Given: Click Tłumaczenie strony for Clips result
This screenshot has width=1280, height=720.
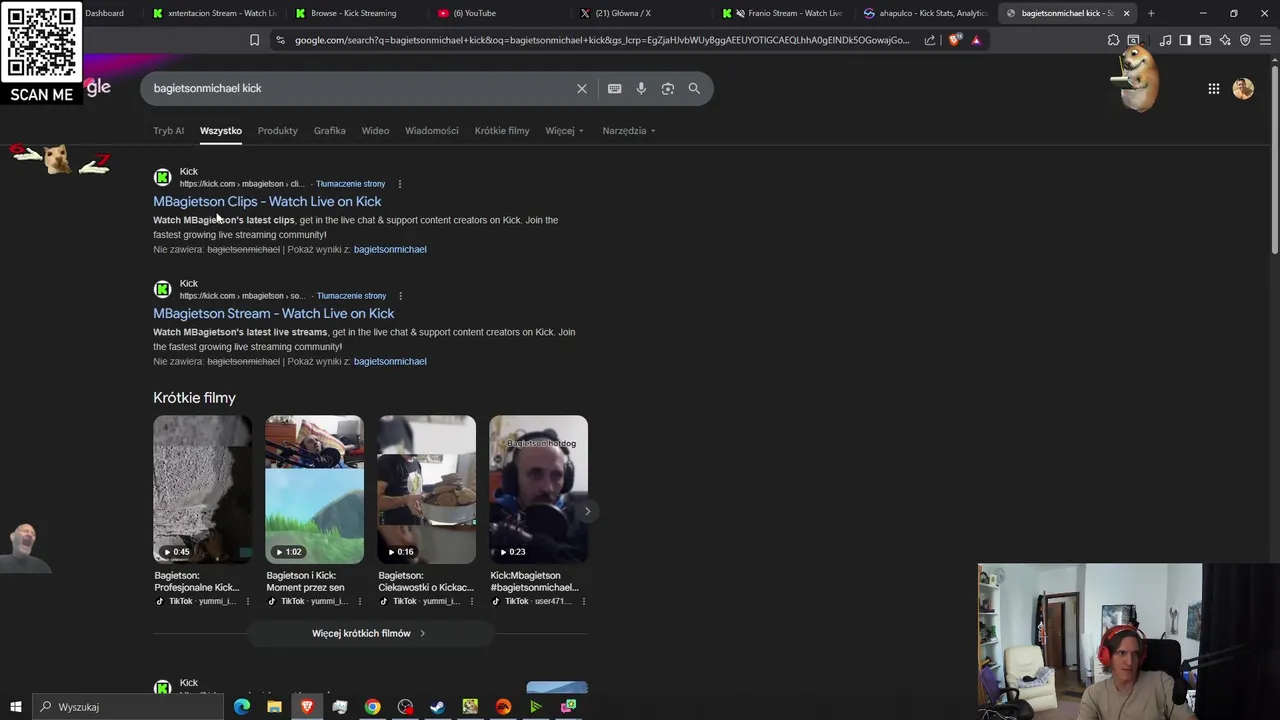Looking at the screenshot, I should click(350, 184).
